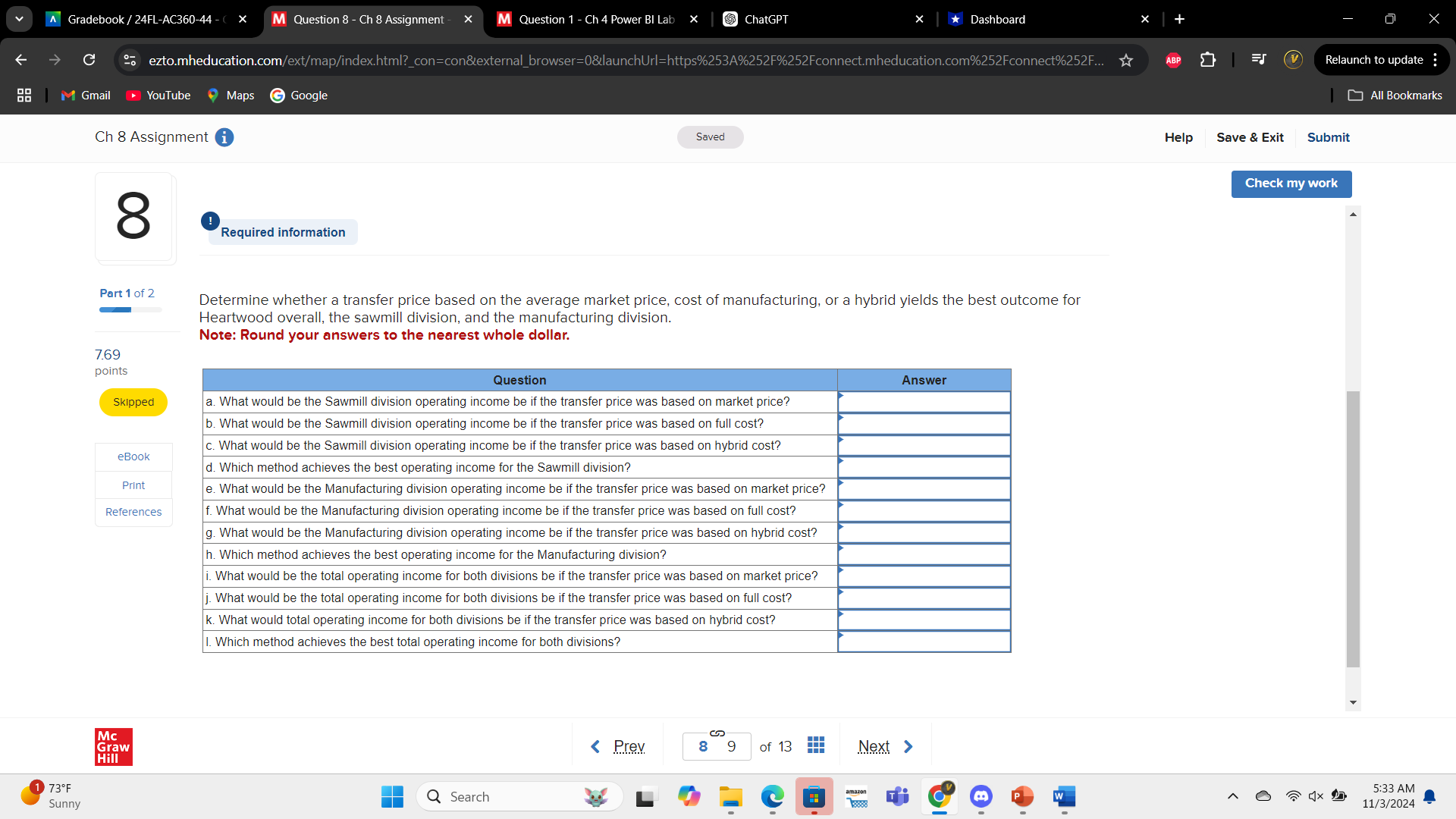The height and width of the screenshot is (819, 1456).
Task: Click the Check my work button
Action: coord(1291,184)
